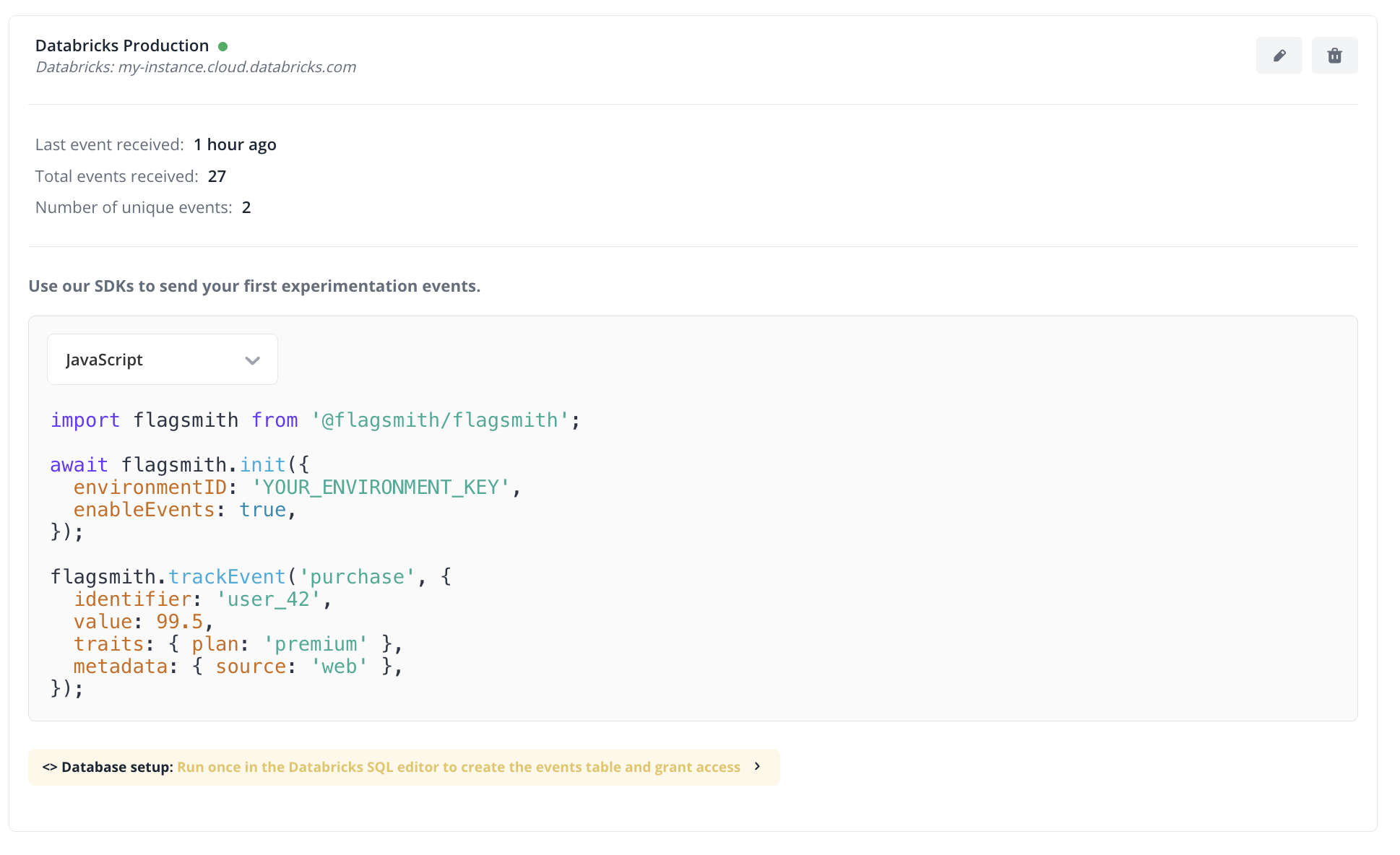Click the 'Database setup:' bold label
This screenshot has height=855, width=1400.
(x=117, y=767)
